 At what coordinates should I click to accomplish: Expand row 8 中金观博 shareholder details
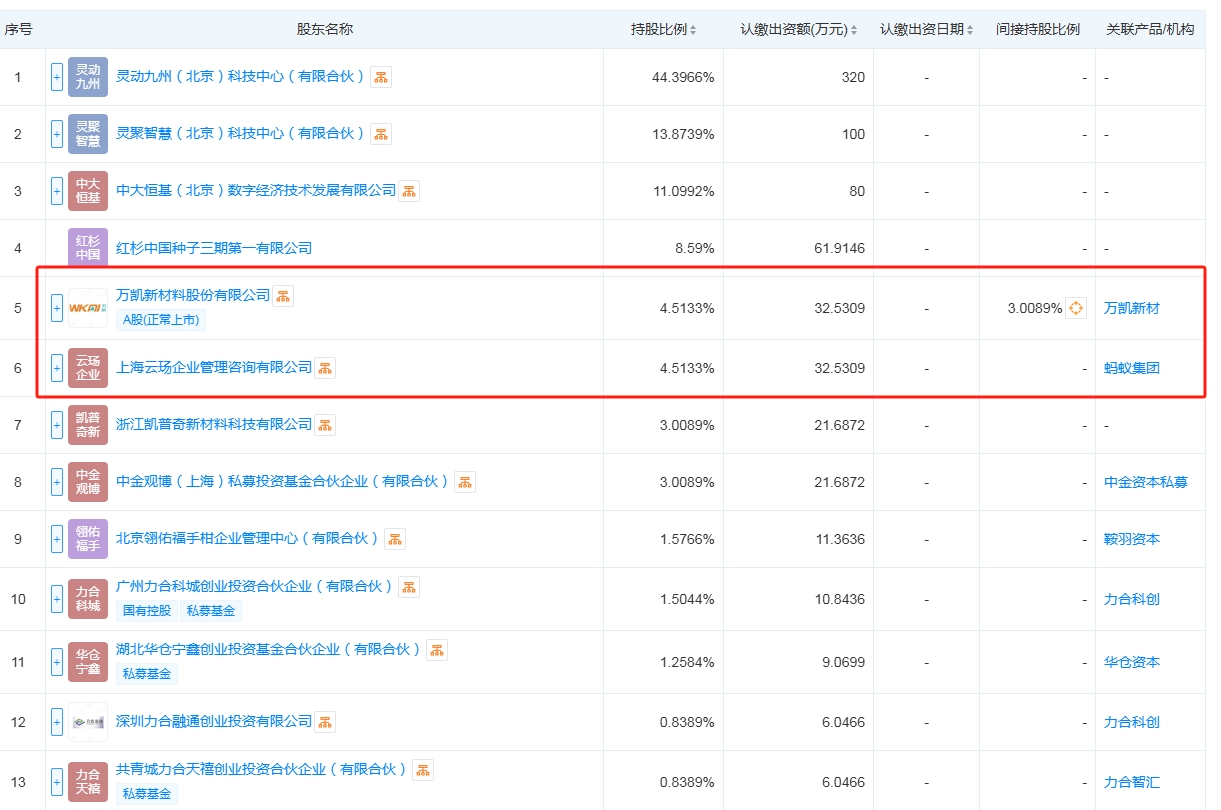tap(57, 482)
